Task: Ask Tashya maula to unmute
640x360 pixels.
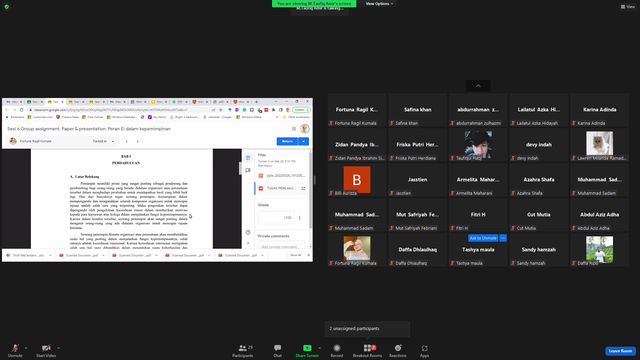Action: tap(483, 238)
